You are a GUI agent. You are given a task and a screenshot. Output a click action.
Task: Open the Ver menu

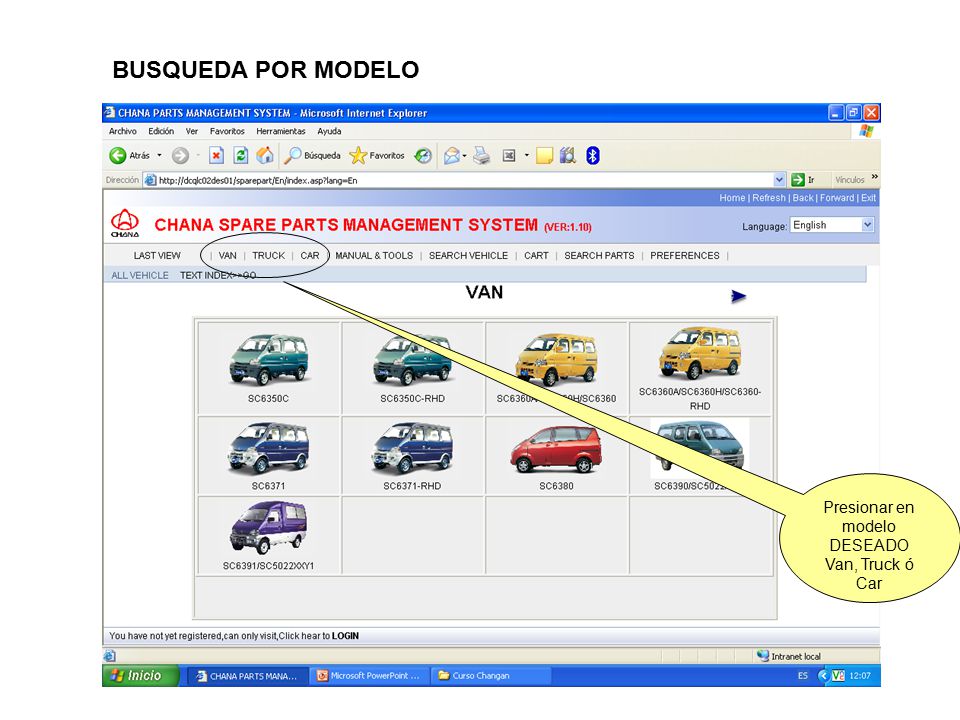[192, 131]
